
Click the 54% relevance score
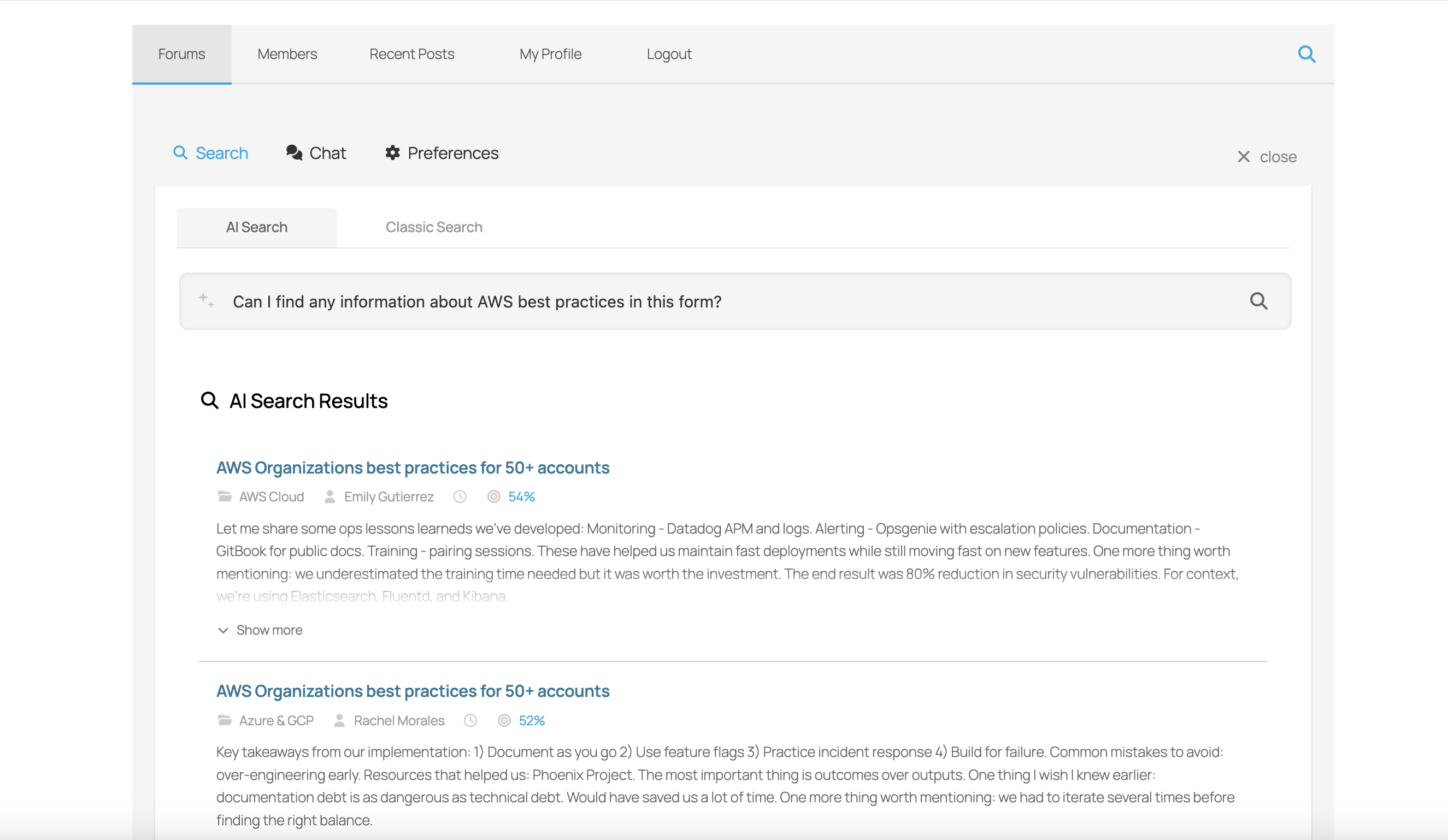(x=521, y=496)
